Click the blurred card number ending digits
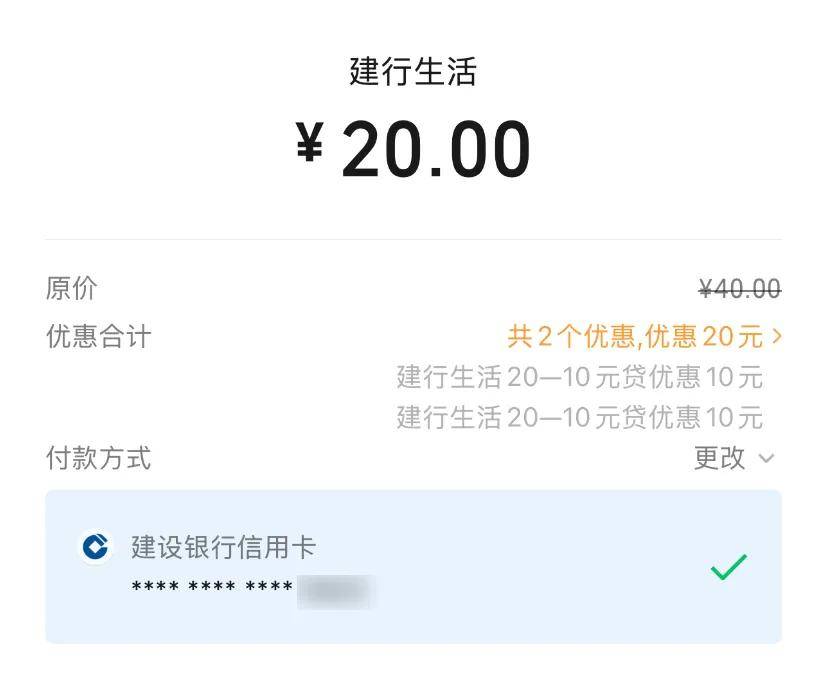Screen dimensions: 827x677 335,590
